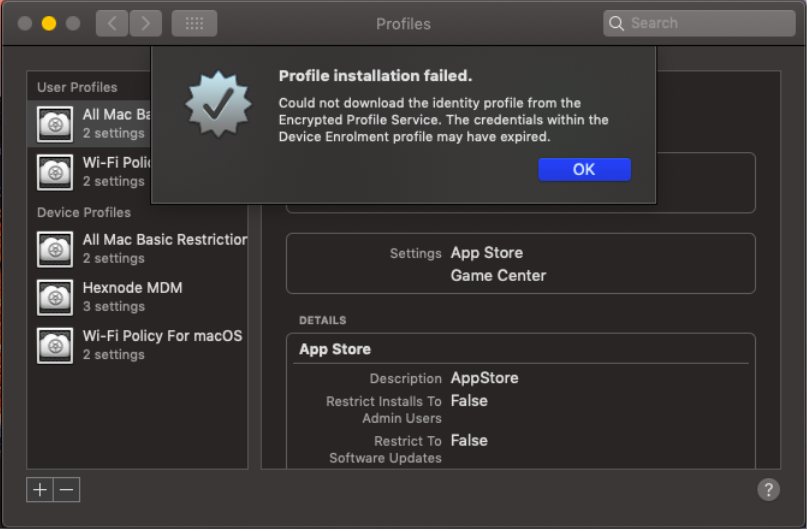Click the 'Profile installation failed.' heading

click(x=375, y=76)
